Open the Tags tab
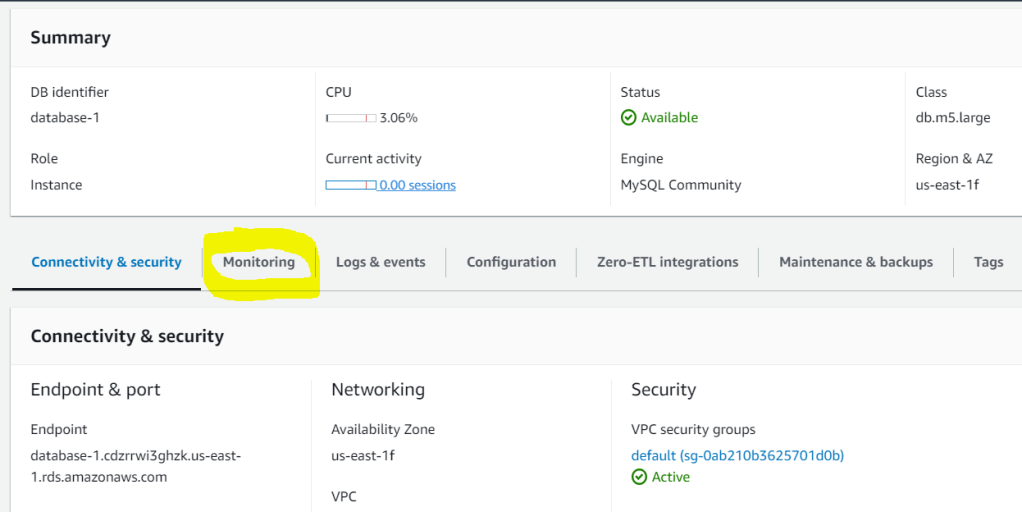 click(988, 262)
